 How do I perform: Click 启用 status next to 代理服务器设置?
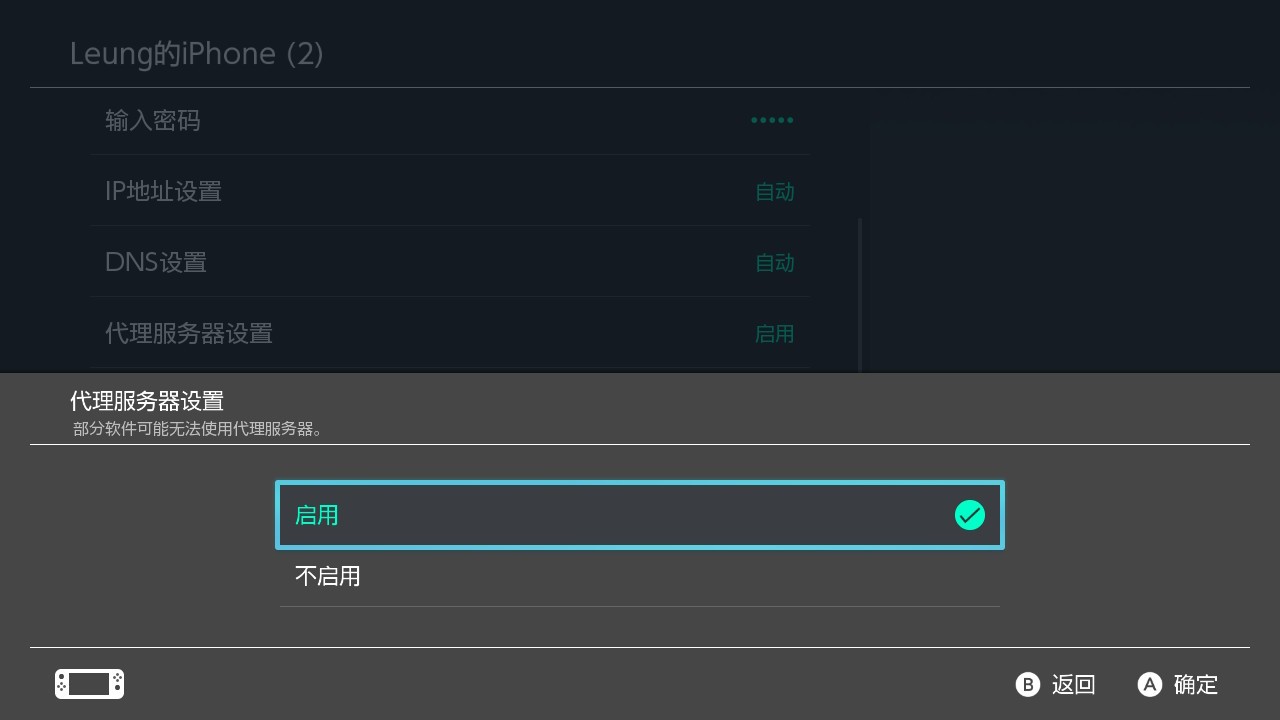pyautogui.click(x=775, y=333)
